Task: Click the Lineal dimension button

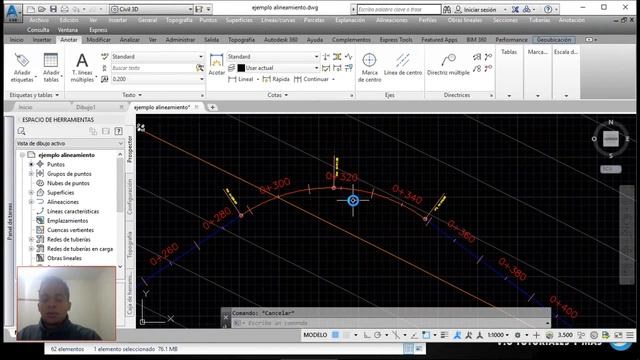Action: pyautogui.click(x=241, y=79)
